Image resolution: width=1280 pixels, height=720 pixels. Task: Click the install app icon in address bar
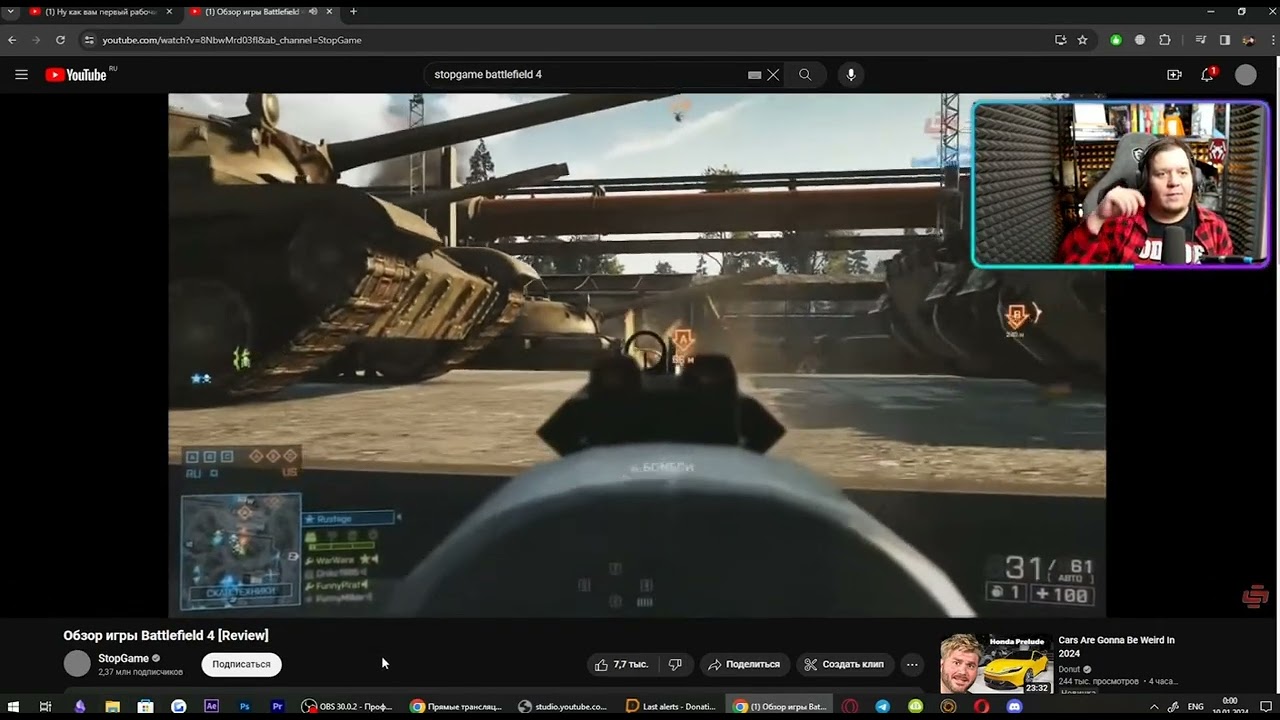(1060, 40)
